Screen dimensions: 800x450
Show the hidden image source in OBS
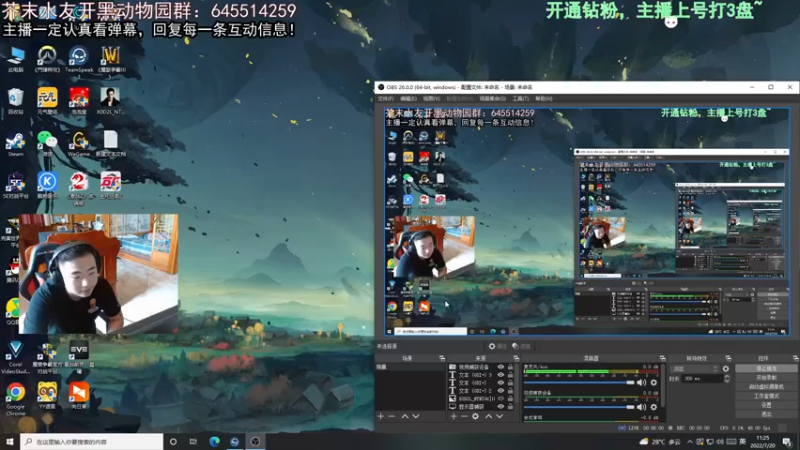tap(501, 398)
